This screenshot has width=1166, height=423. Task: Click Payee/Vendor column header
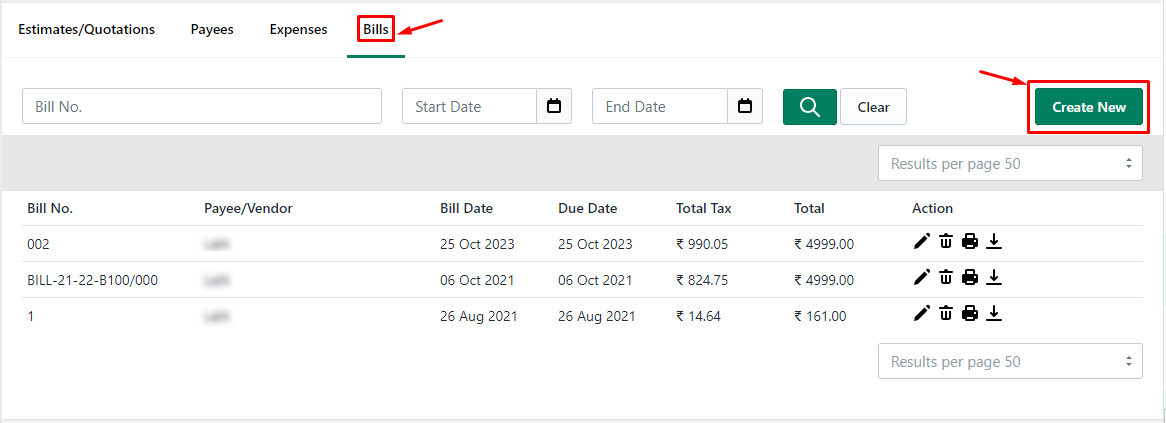tap(248, 208)
